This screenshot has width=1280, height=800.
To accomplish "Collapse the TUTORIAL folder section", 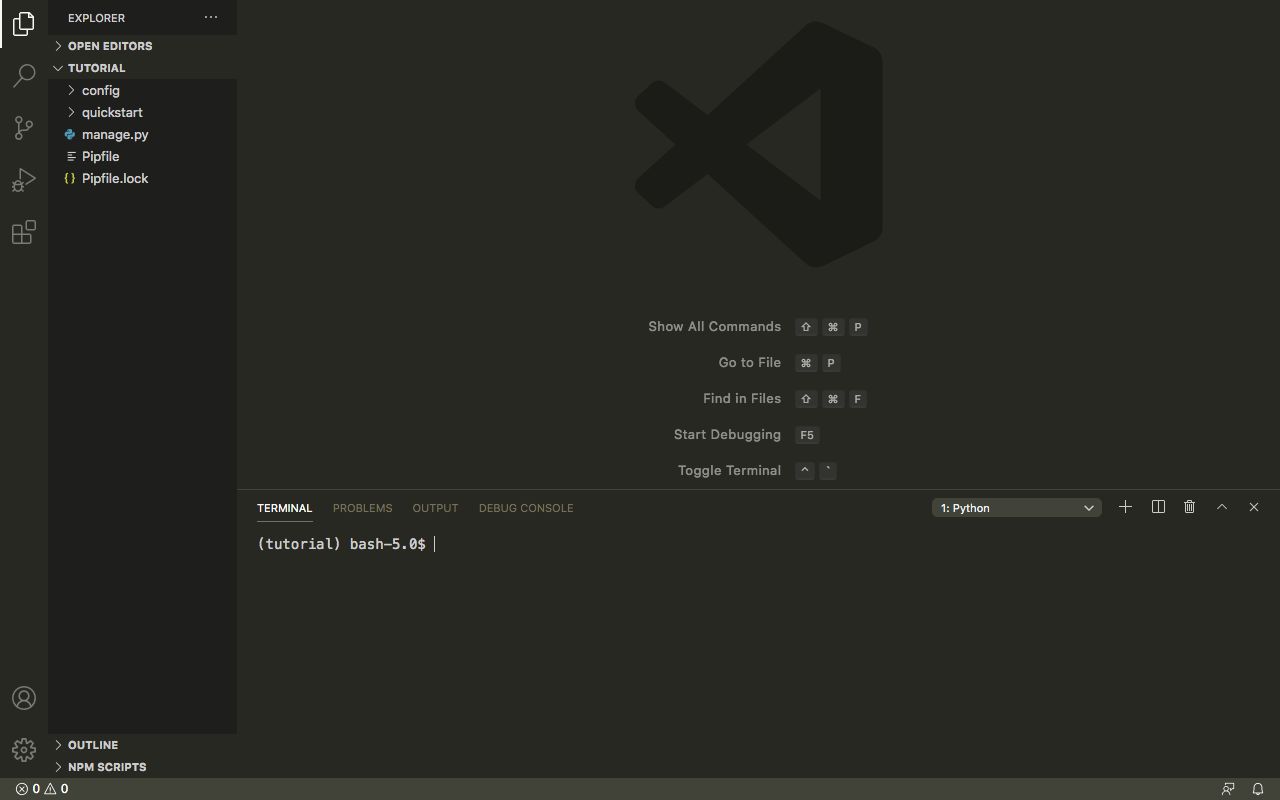I will [x=142, y=68].
